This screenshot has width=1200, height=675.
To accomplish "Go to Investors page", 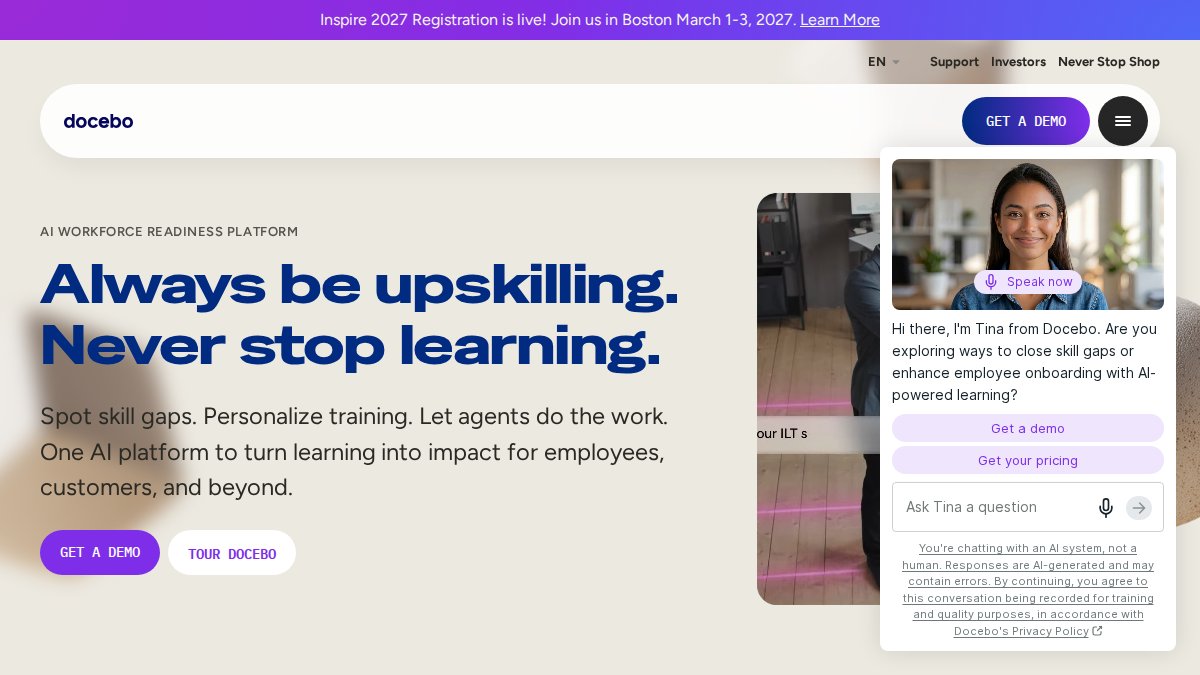I will point(1018,62).
